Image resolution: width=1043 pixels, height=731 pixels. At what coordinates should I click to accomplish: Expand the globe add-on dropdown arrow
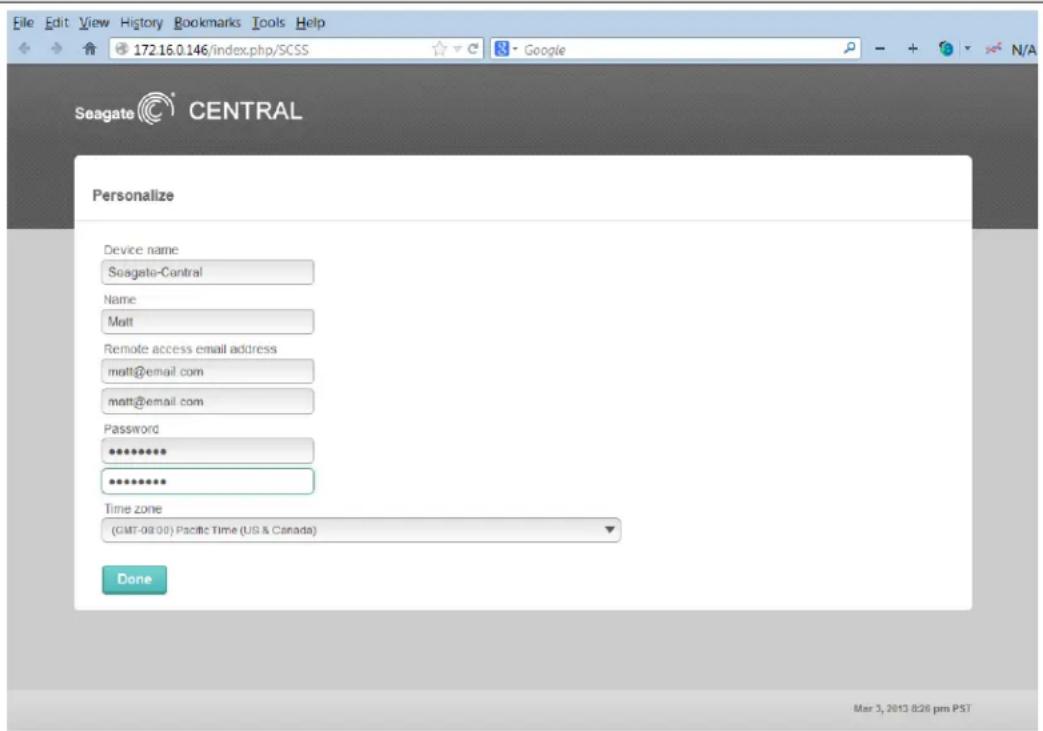click(967, 49)
